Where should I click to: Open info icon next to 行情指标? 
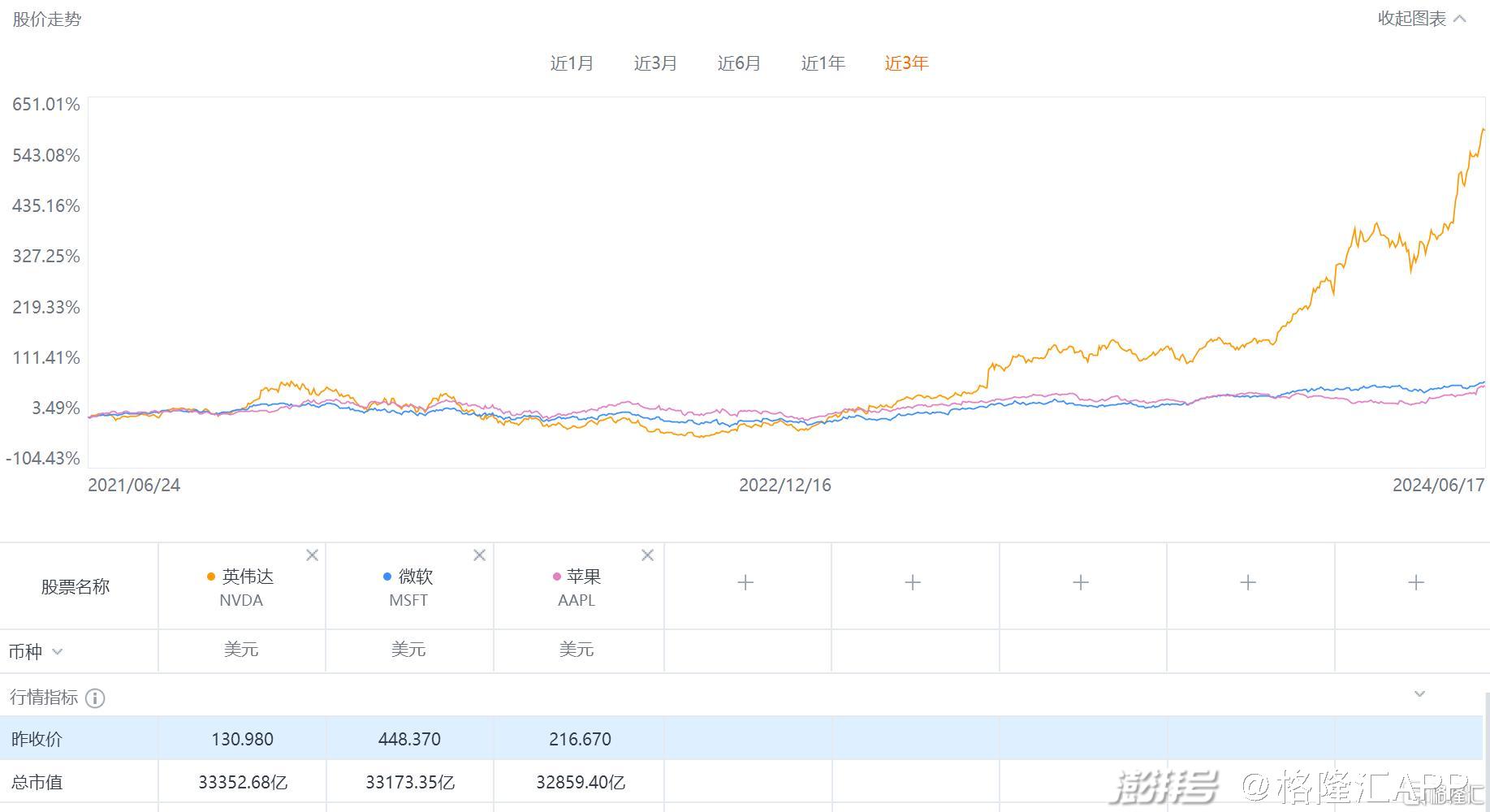[x=95, y=698]
